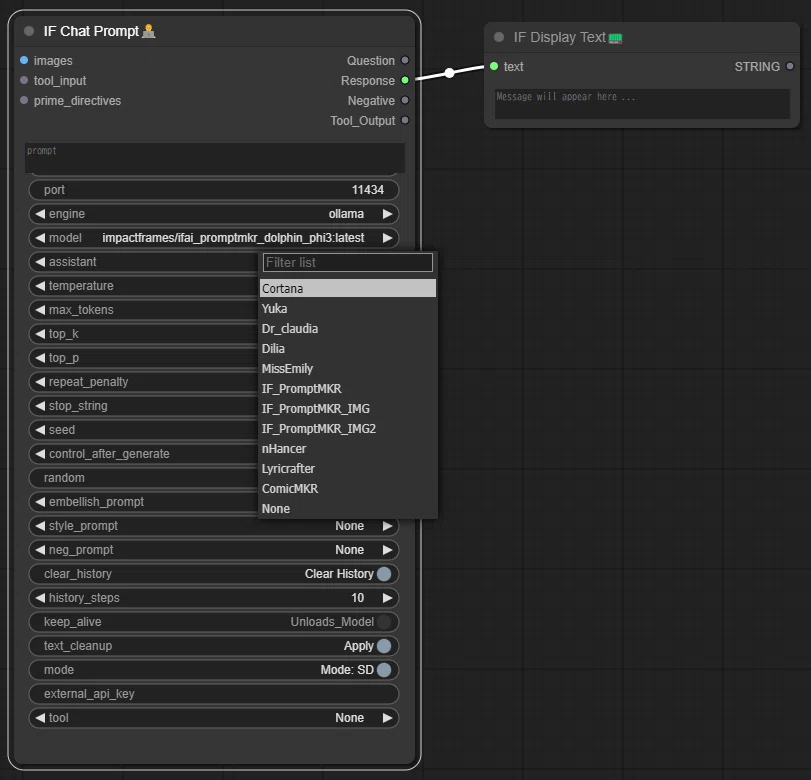Collapse the IF Display Text node dot
The height and width of the screenshot is (780, 811).
click(x=499, y=37)
